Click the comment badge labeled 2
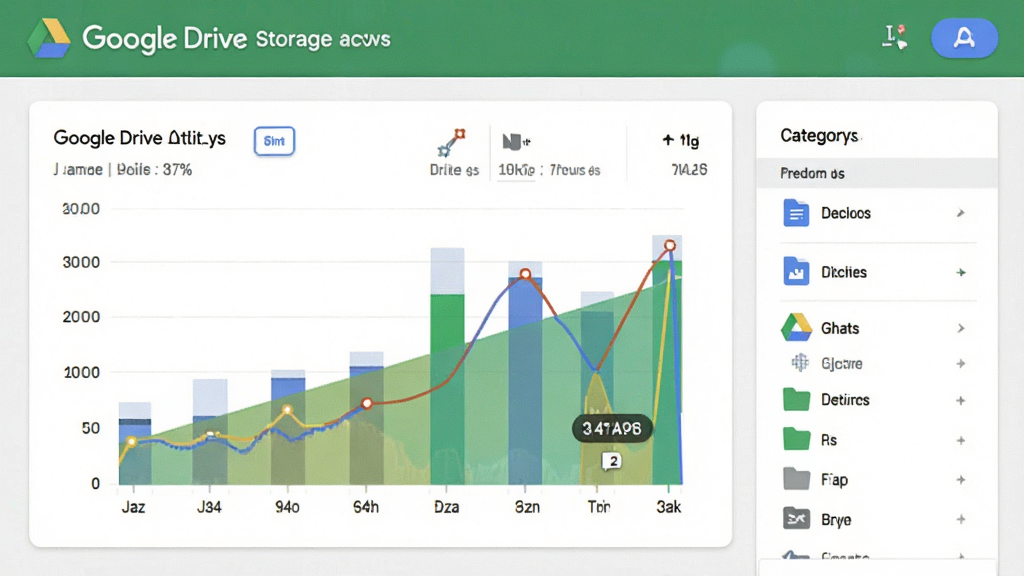 pos(611,461)
